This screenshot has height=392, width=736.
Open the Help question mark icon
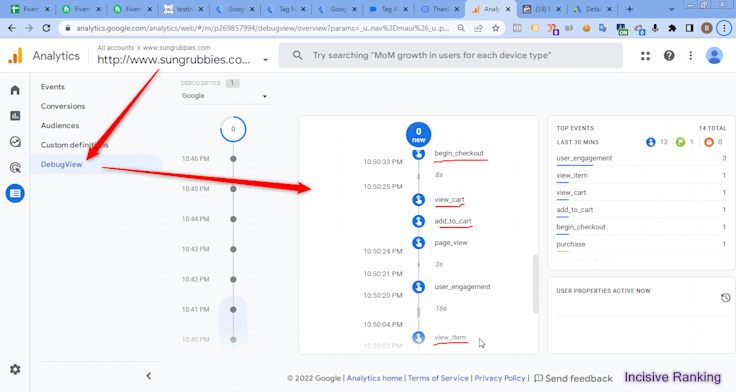pyautogui.click(x=669, y=56)
